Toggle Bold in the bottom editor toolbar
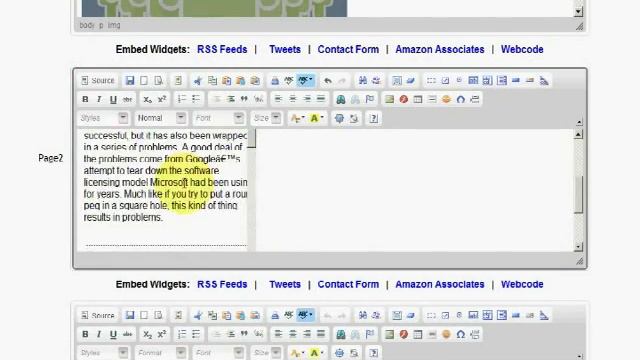This screenshot has width=640, height=360. (x=85, y=334)
